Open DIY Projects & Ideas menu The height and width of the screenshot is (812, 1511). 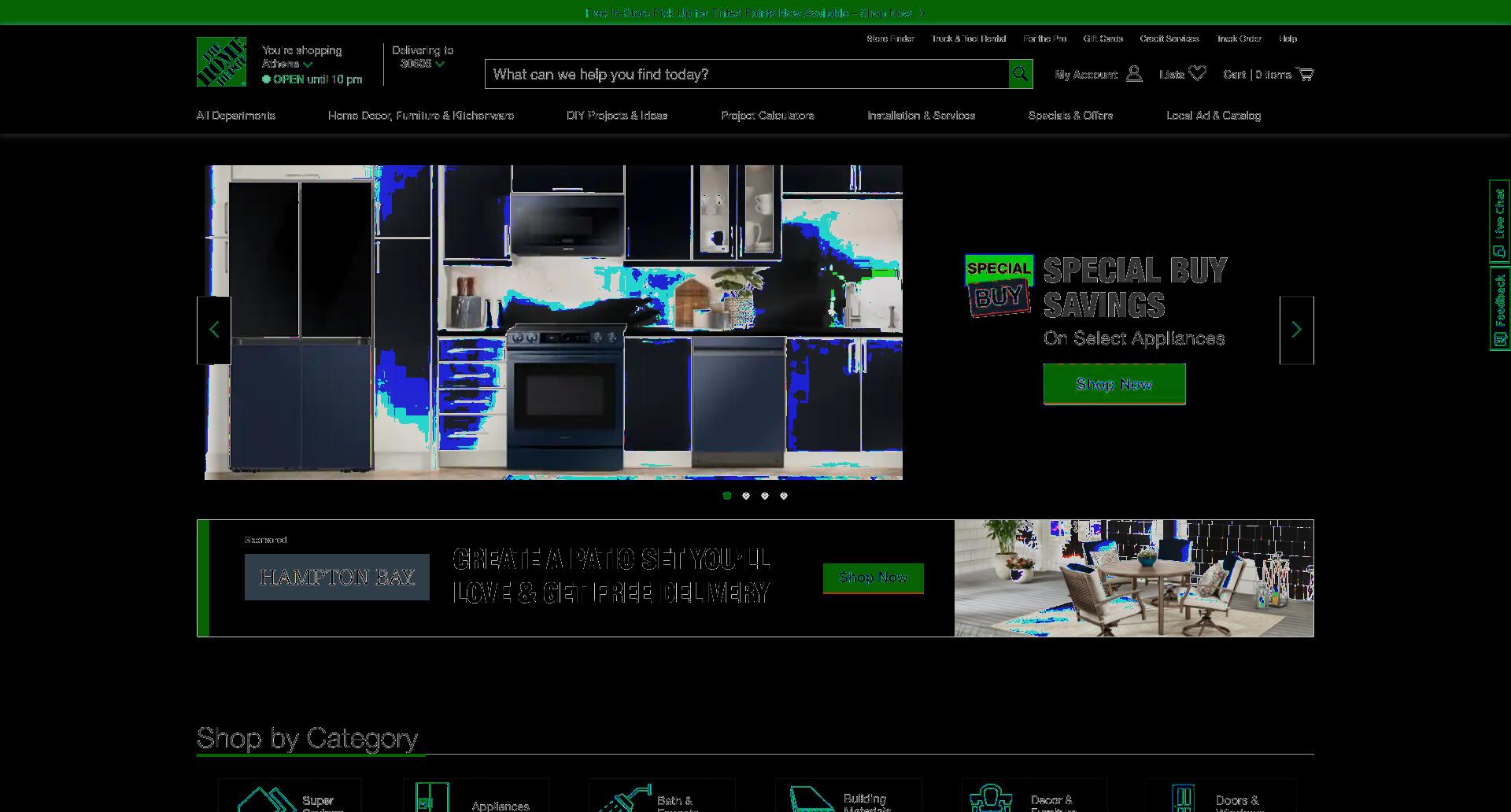pos(617,116)
